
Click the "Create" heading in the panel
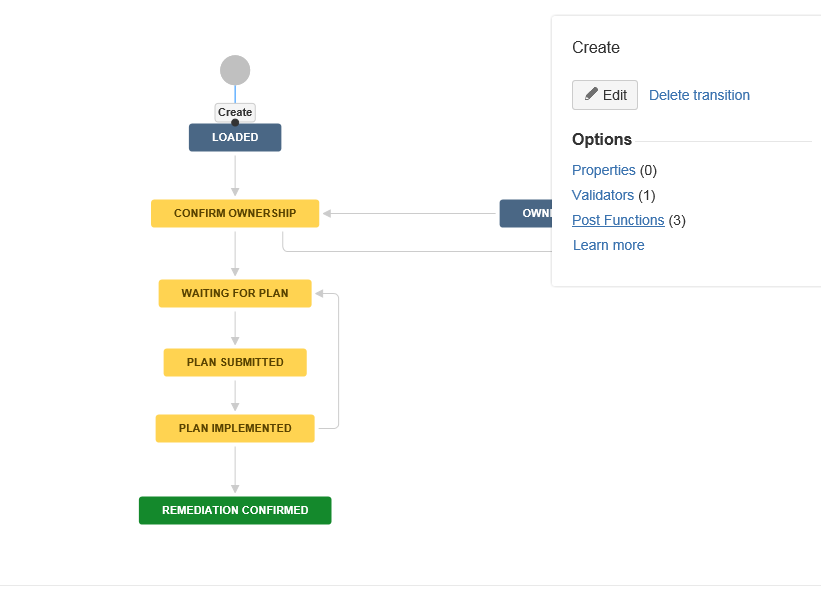596,48
